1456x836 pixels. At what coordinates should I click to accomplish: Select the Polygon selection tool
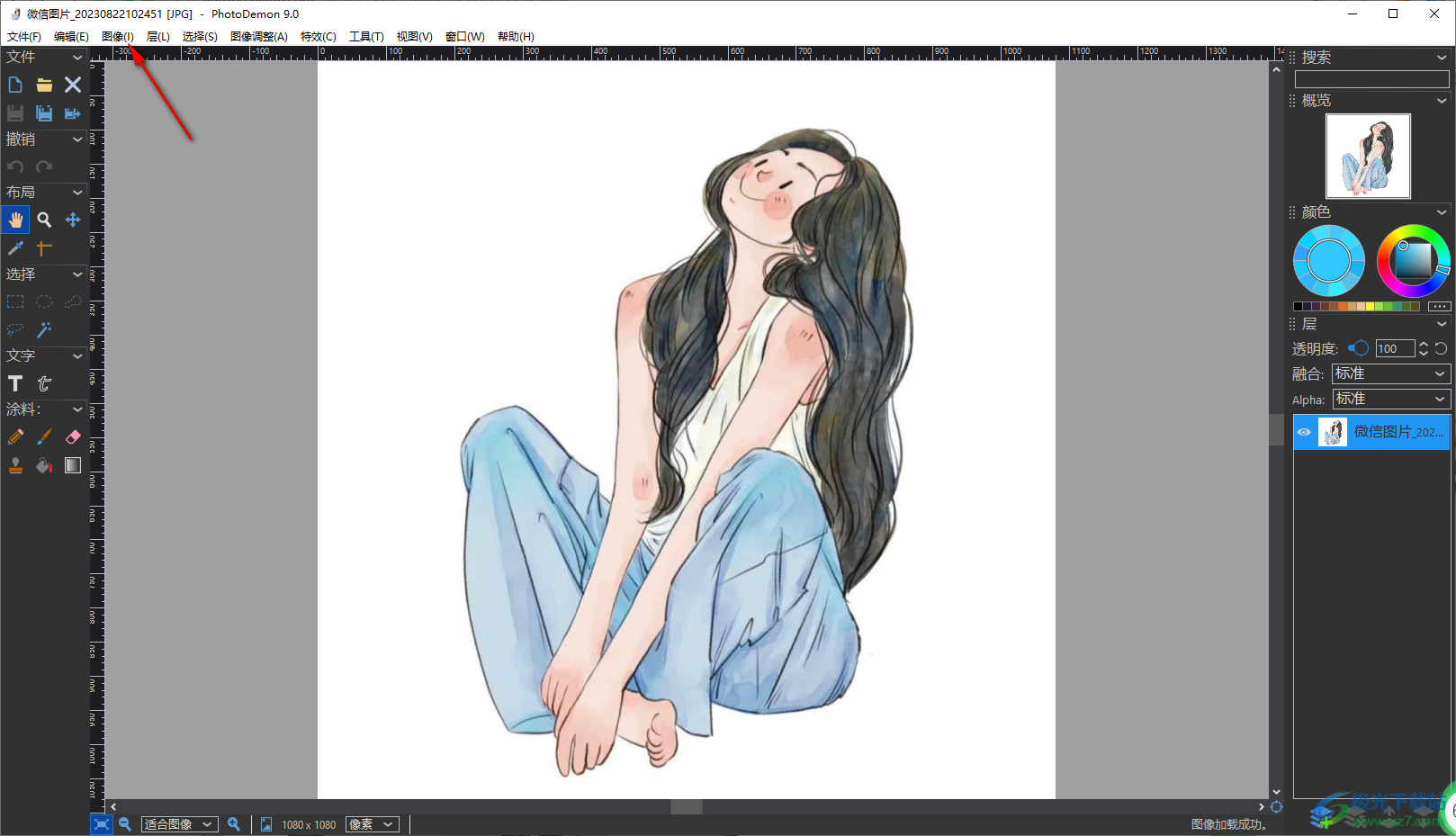(x=73, y=301)
